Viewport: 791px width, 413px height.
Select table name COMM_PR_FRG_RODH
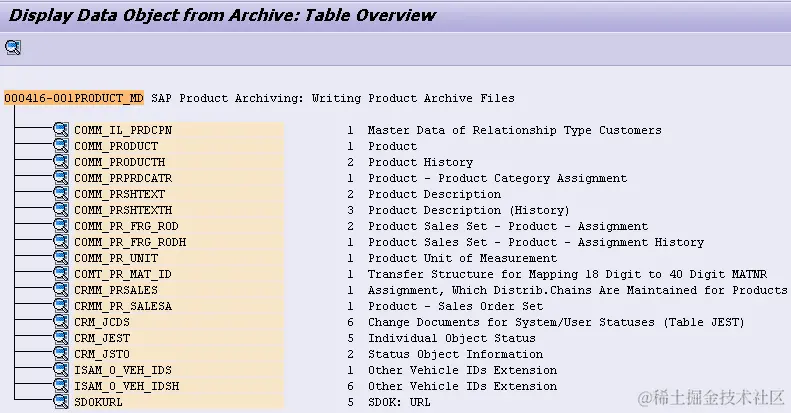tap(130, 242)
